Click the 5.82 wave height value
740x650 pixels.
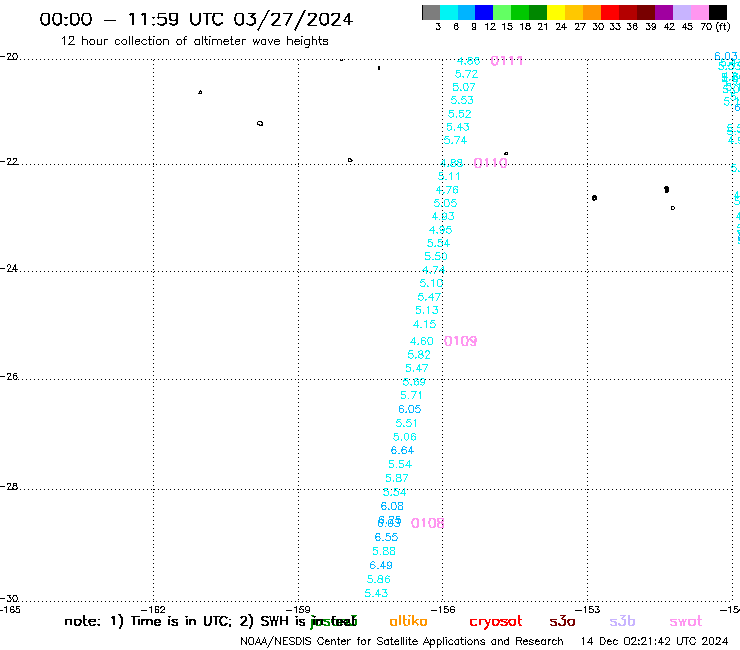pos(419,355)
